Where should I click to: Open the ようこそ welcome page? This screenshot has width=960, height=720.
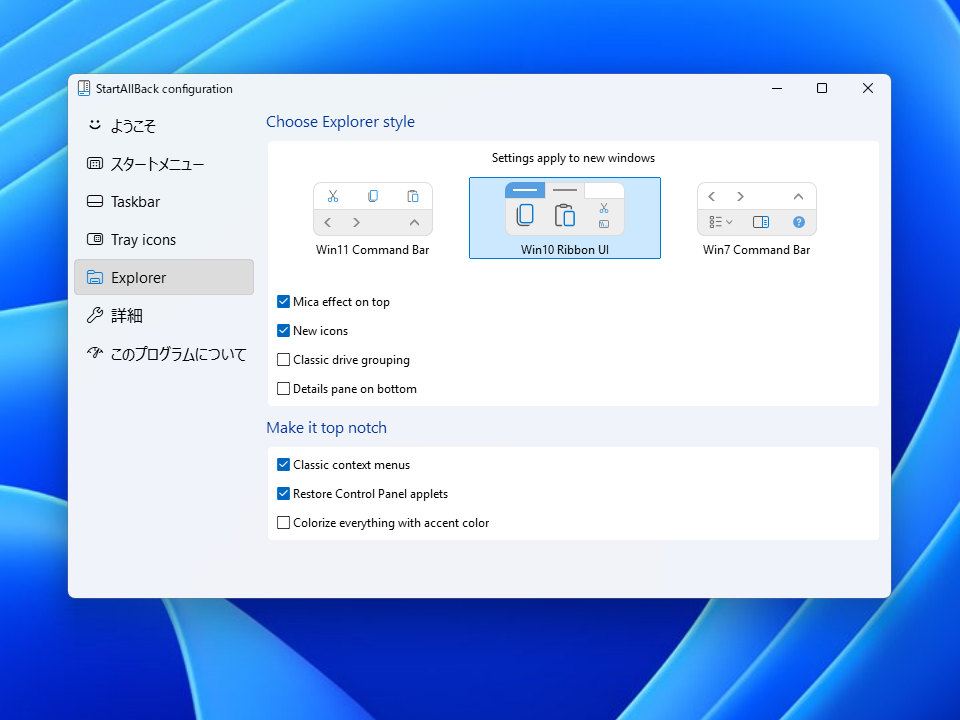[x=164, y=126]
